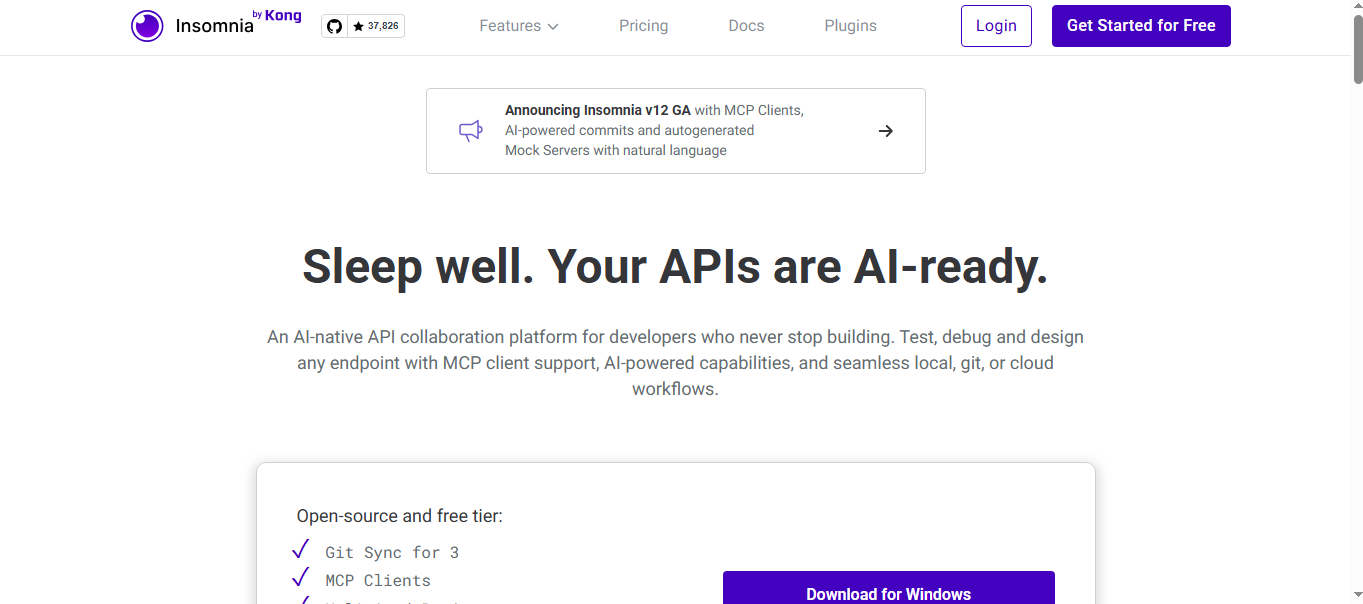The width and height of the screenshot is (1363, 604).
Task: Click the by Kong label
Action: click(277, 16)
